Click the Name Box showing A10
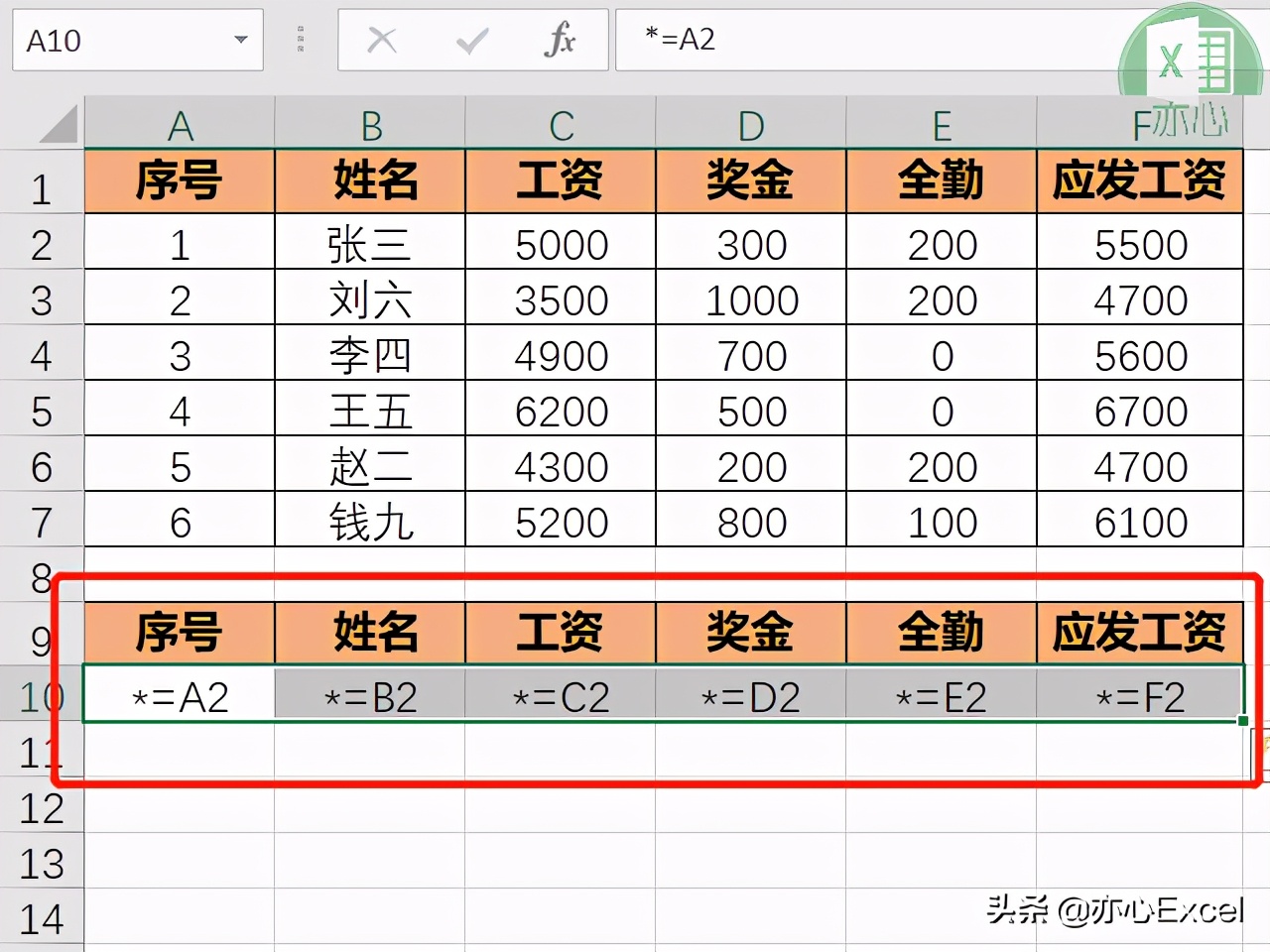This screenshot has width=1270, height=952. click(x=119, y=41)
